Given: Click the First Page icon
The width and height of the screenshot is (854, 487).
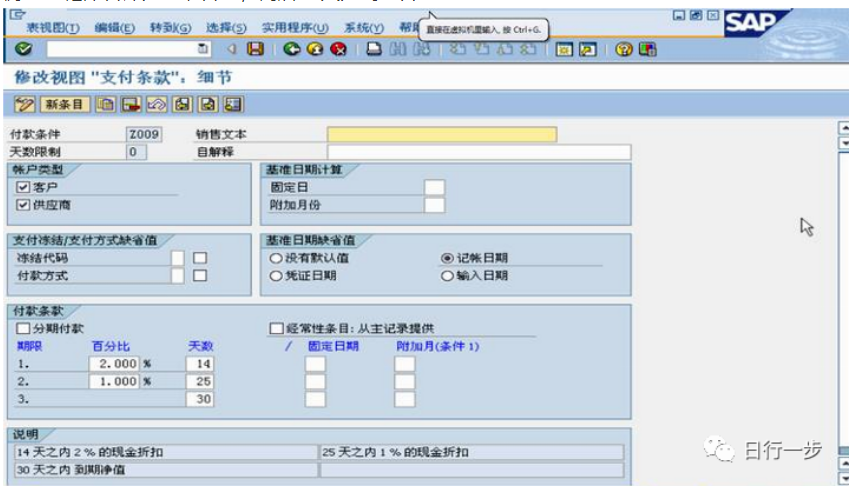Looking at the screenshot, I should tap(458, 50).
